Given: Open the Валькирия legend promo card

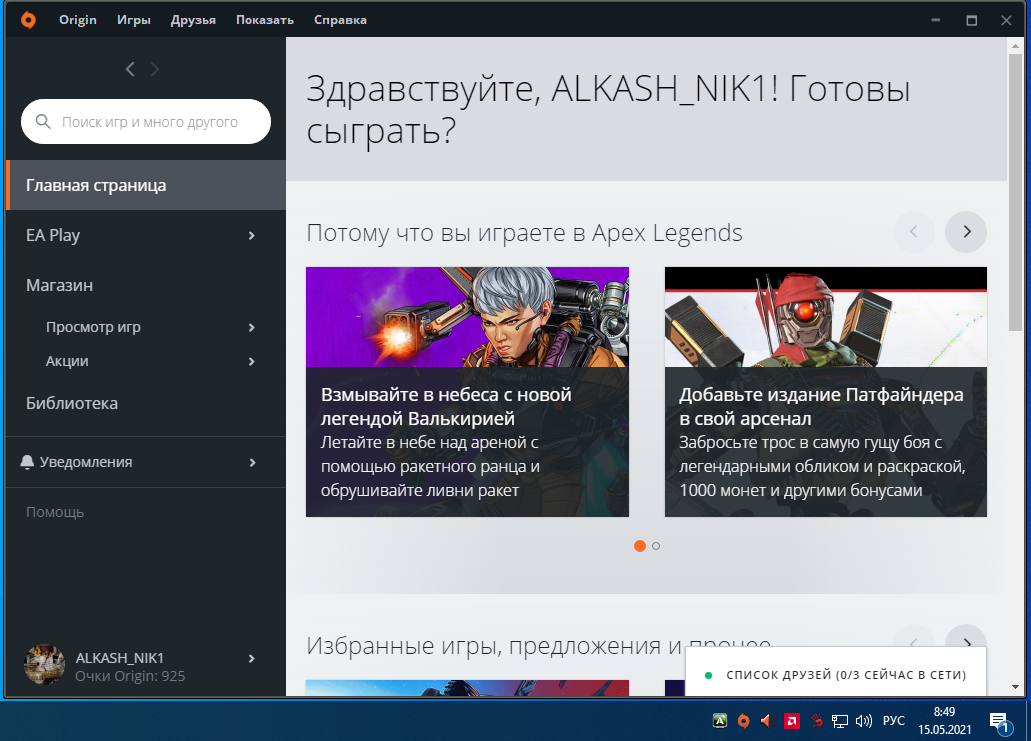Looking at the screenshot, I should pyautogui.click(x=468, y=392).
